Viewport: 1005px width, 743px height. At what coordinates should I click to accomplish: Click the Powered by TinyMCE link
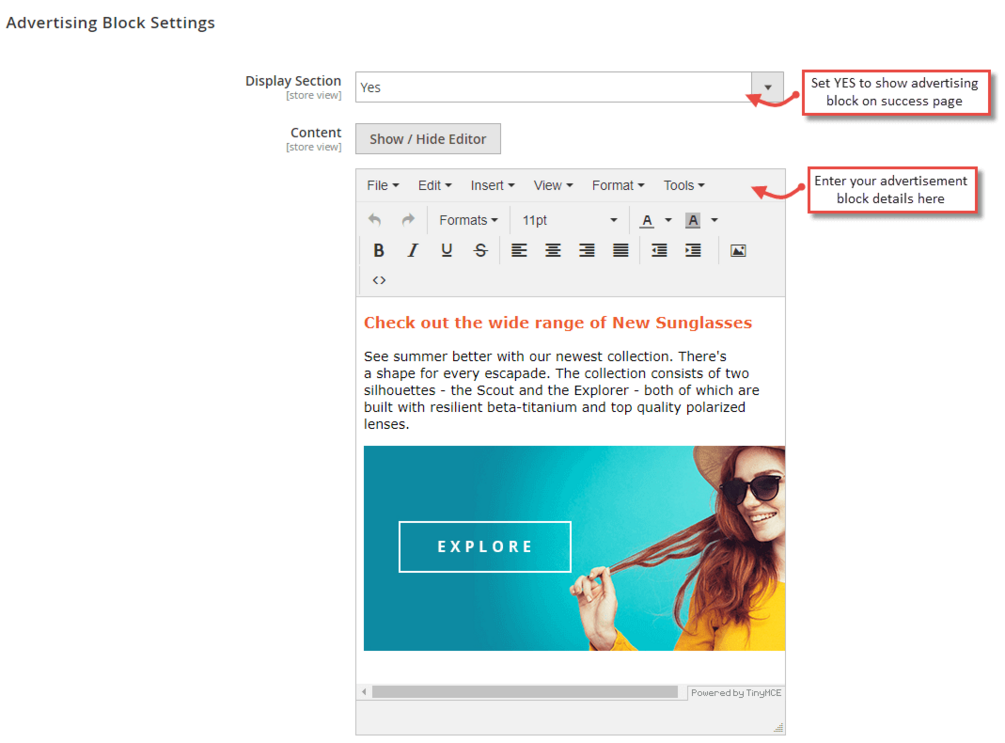[736, 693]
